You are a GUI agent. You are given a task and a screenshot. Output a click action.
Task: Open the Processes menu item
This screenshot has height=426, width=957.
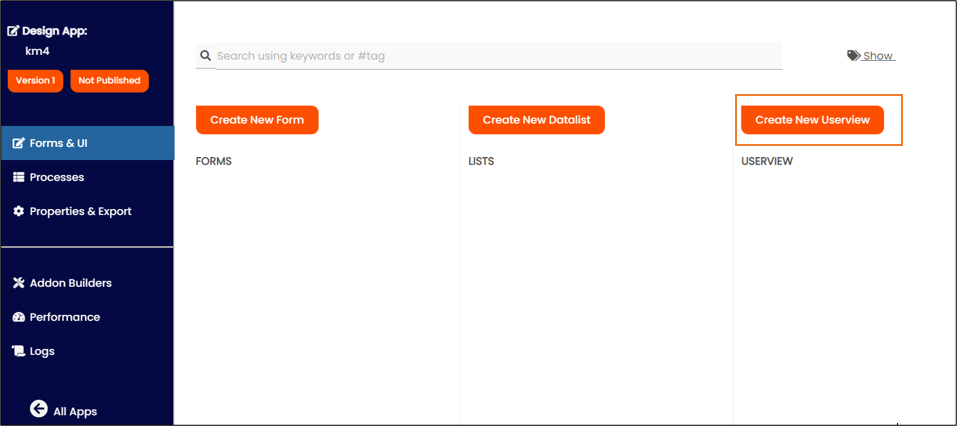[x=87, y=177]
